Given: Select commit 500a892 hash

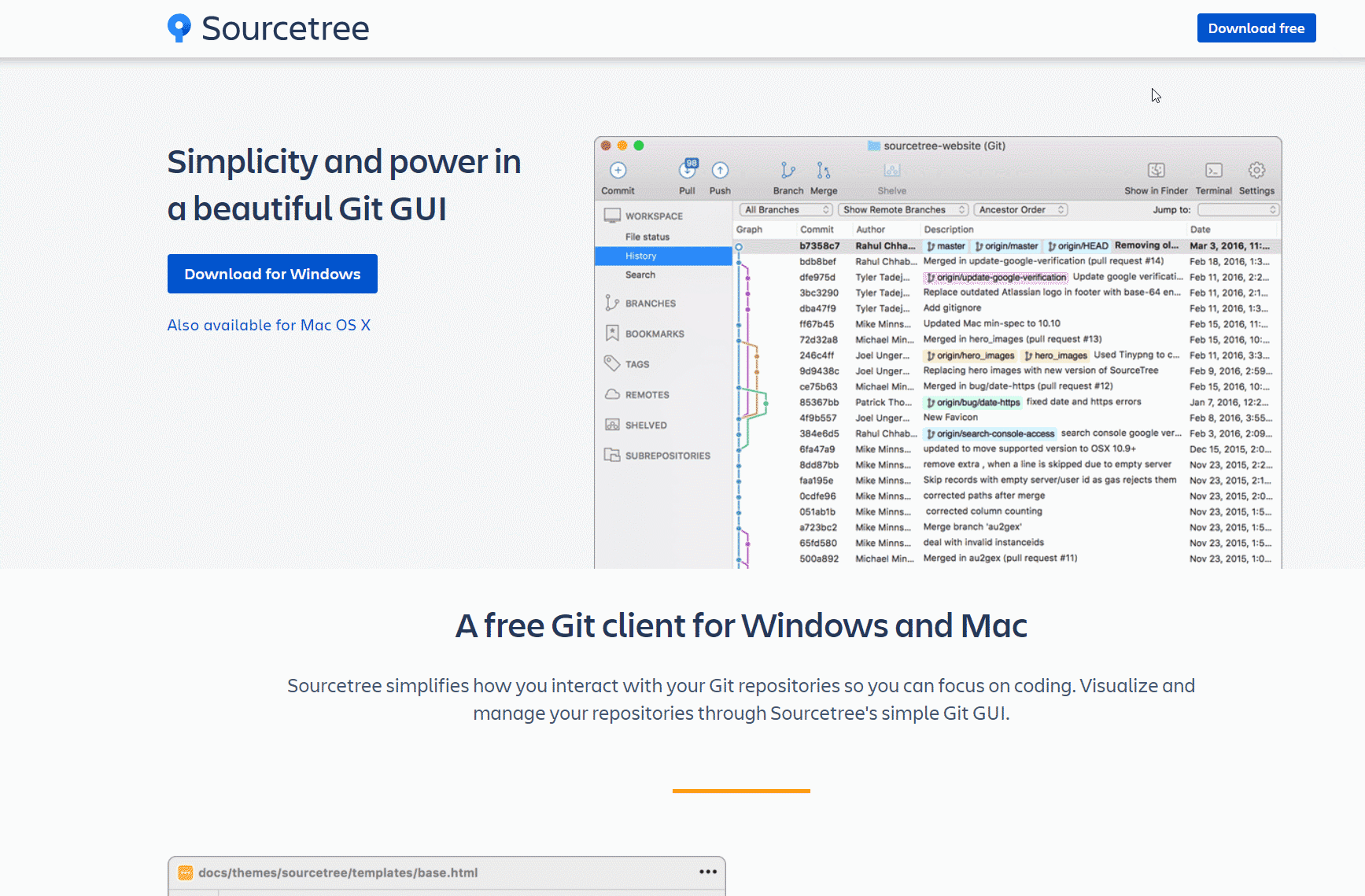Looking at the screenshot, I should (x=819, y=559).
